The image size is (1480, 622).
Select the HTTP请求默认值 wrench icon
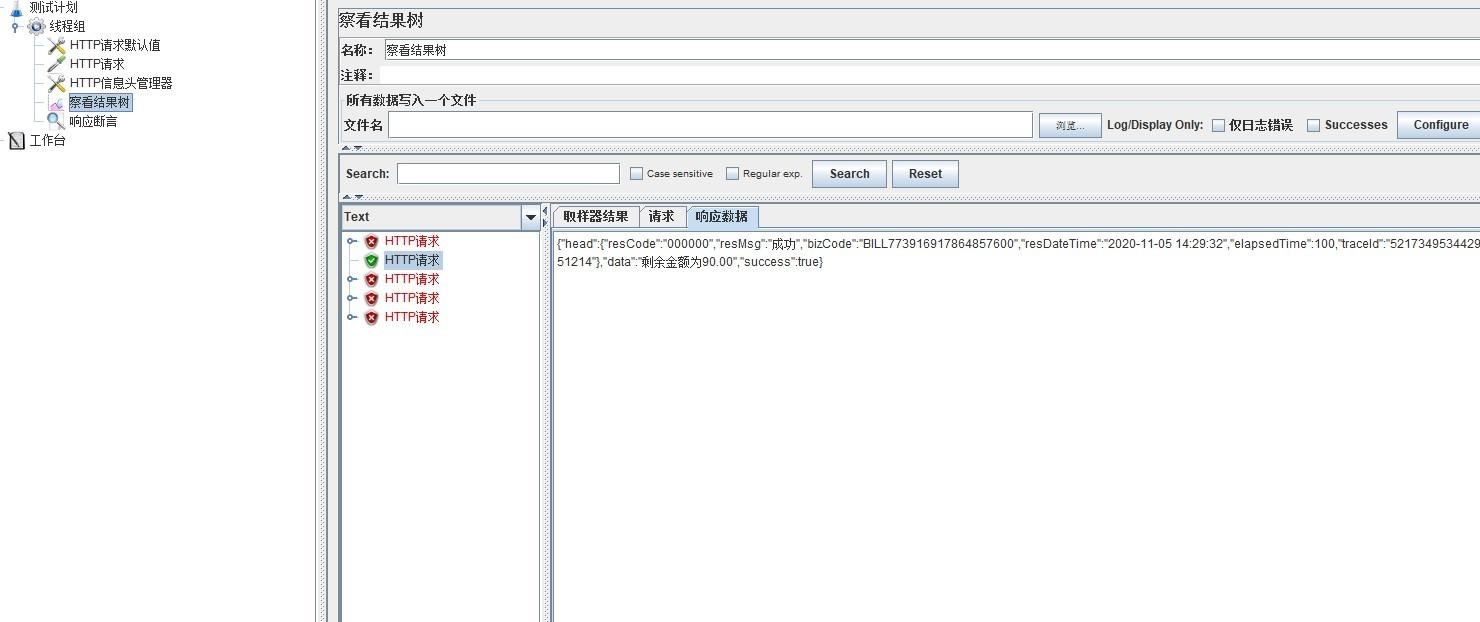[x=57, y=46]
